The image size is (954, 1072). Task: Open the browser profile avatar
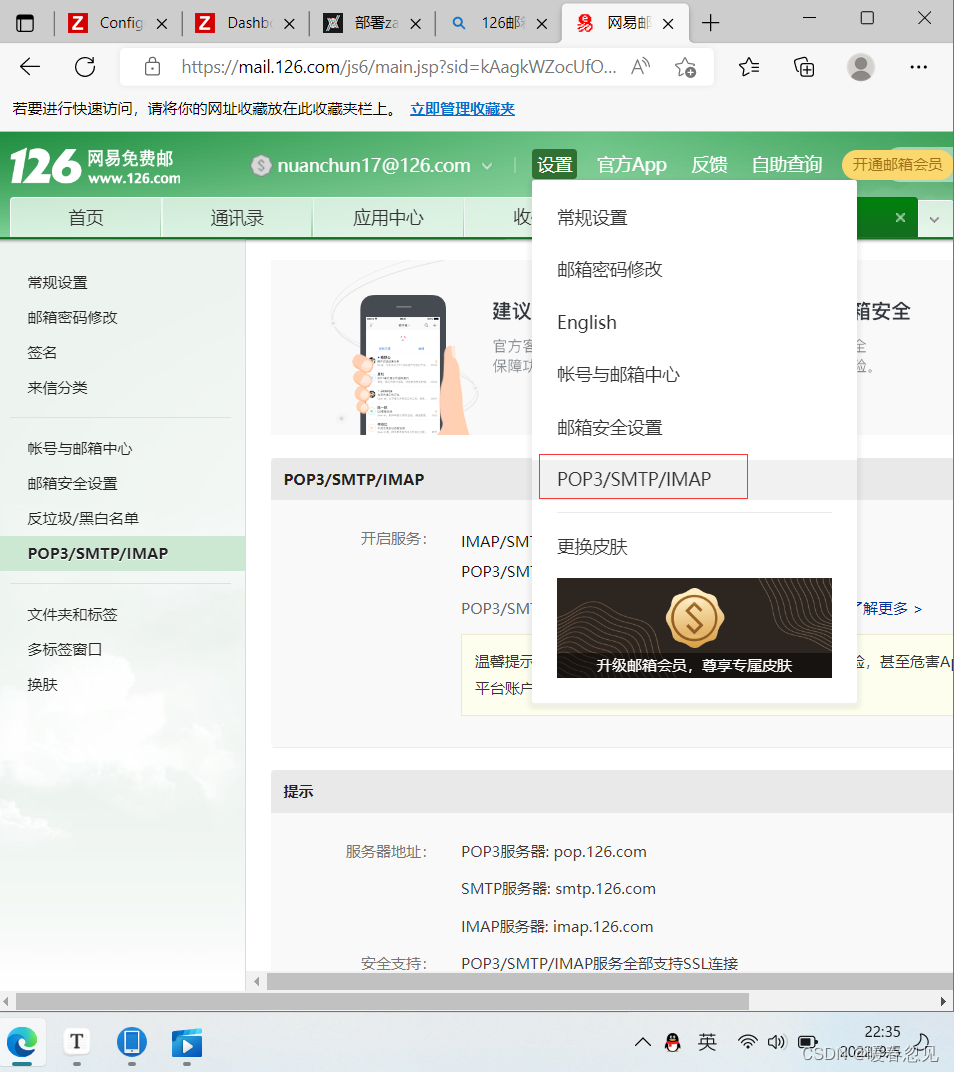click(x=860, y=67)
